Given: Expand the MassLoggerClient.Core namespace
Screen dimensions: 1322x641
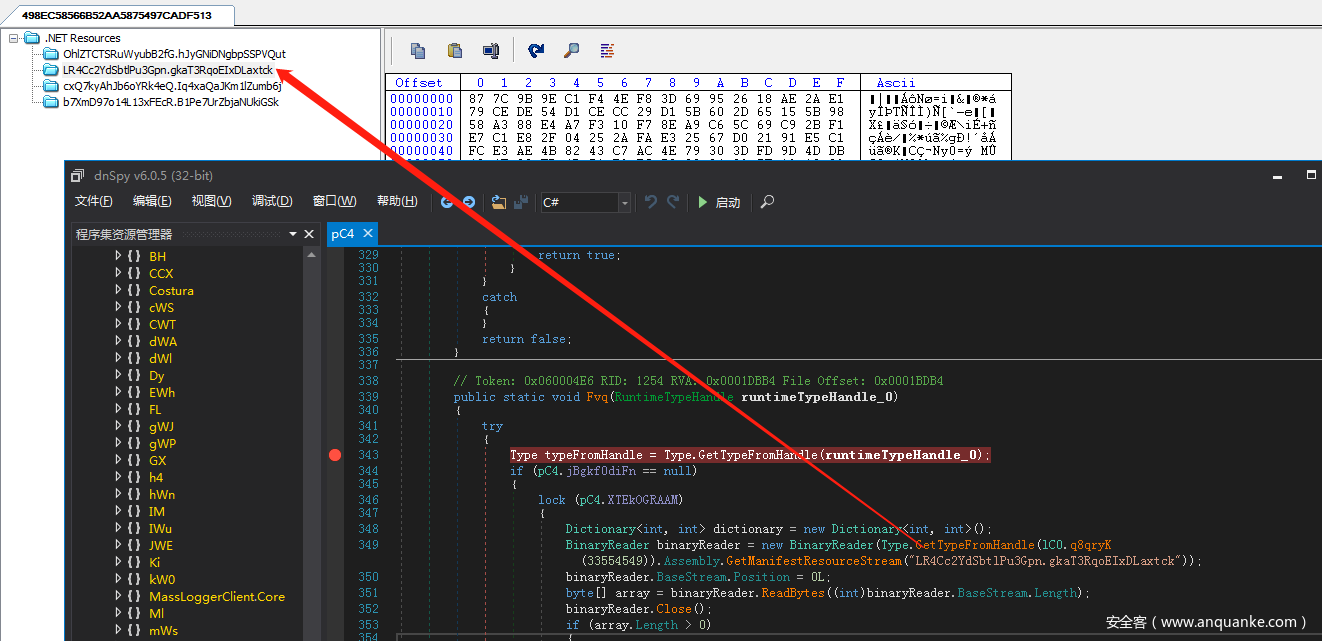Looking at the screenshot, I should [119, 597].
